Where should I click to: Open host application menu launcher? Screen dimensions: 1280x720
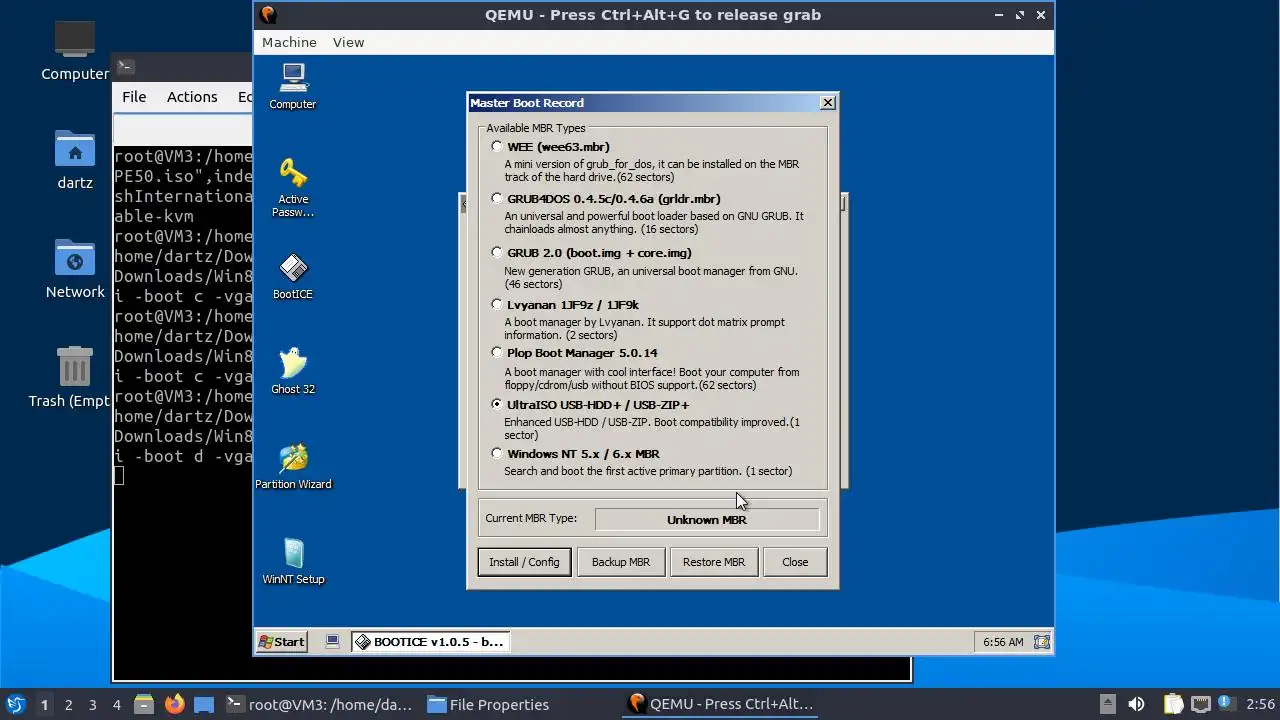pos(16,705)
